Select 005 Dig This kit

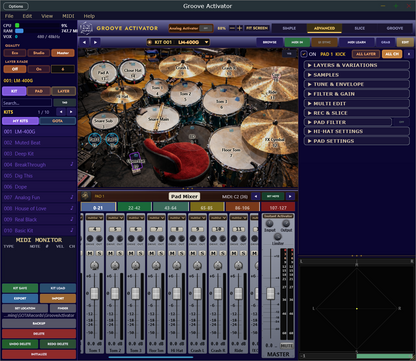click(39, 176)
